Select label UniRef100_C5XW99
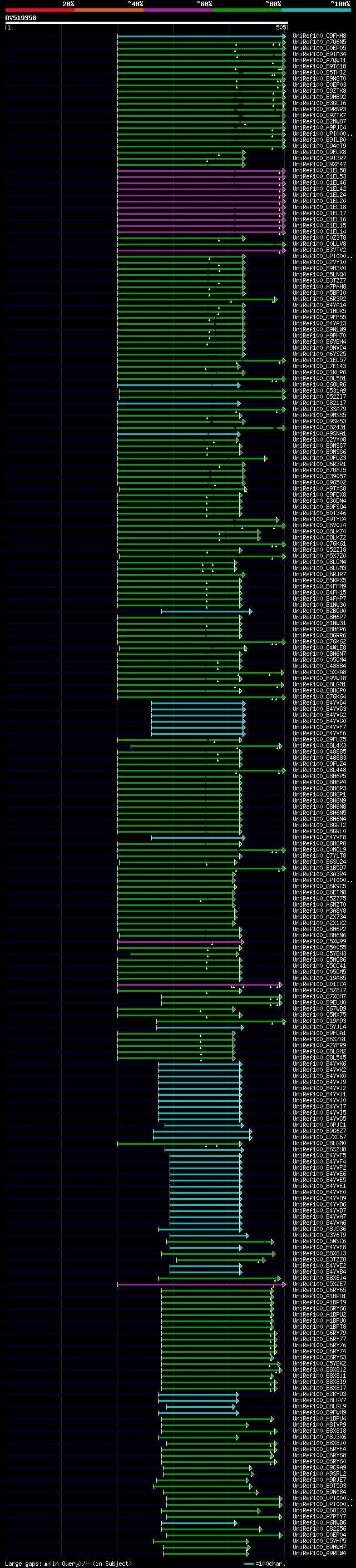Screen dimensions: 356x1568 coord(319,942)
